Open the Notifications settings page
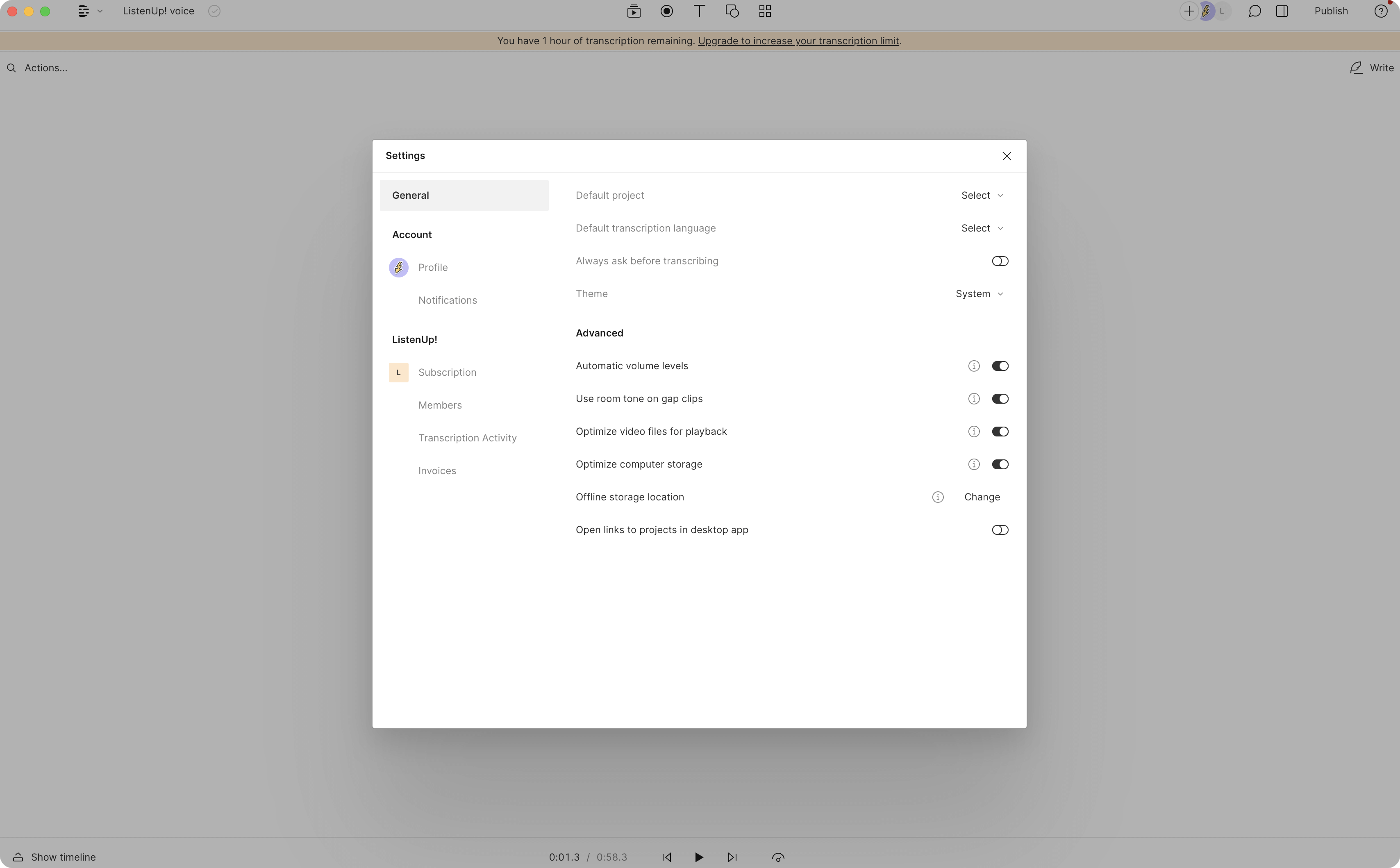Viewport: 1400px width, 868px height. (447, 300)
